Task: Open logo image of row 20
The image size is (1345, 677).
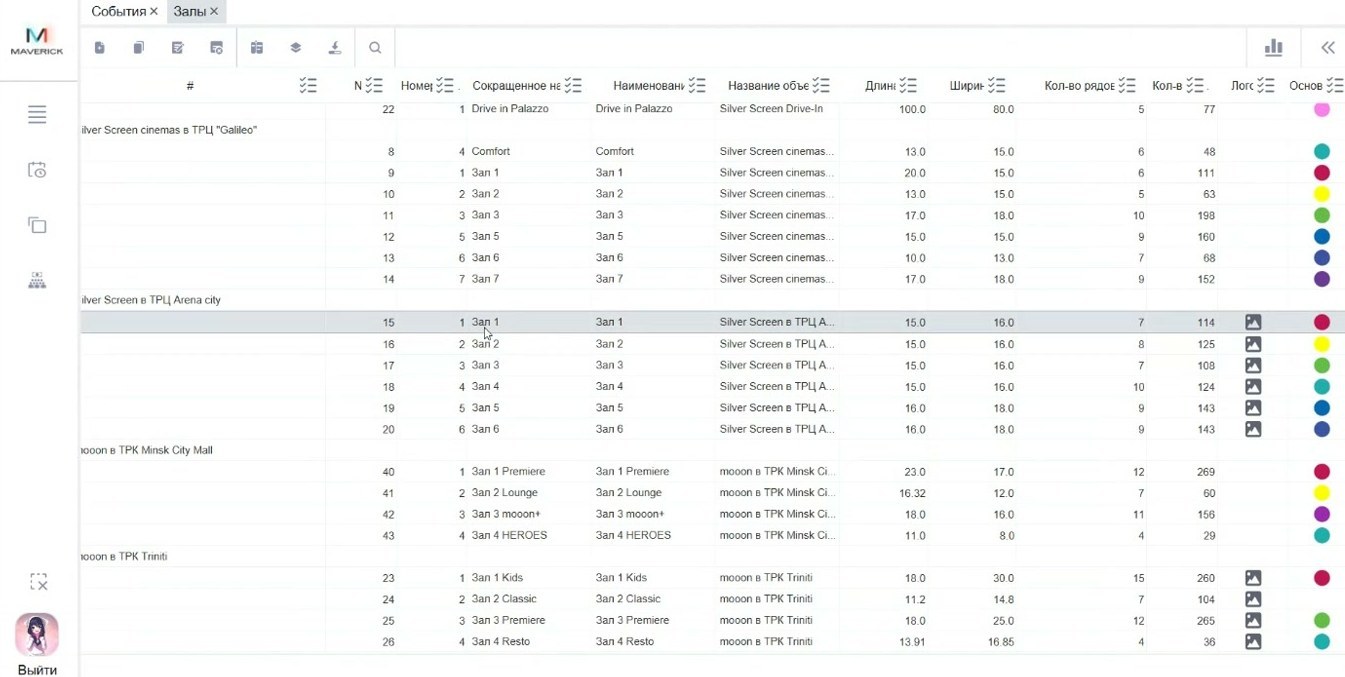Action: click(1253, 429)
